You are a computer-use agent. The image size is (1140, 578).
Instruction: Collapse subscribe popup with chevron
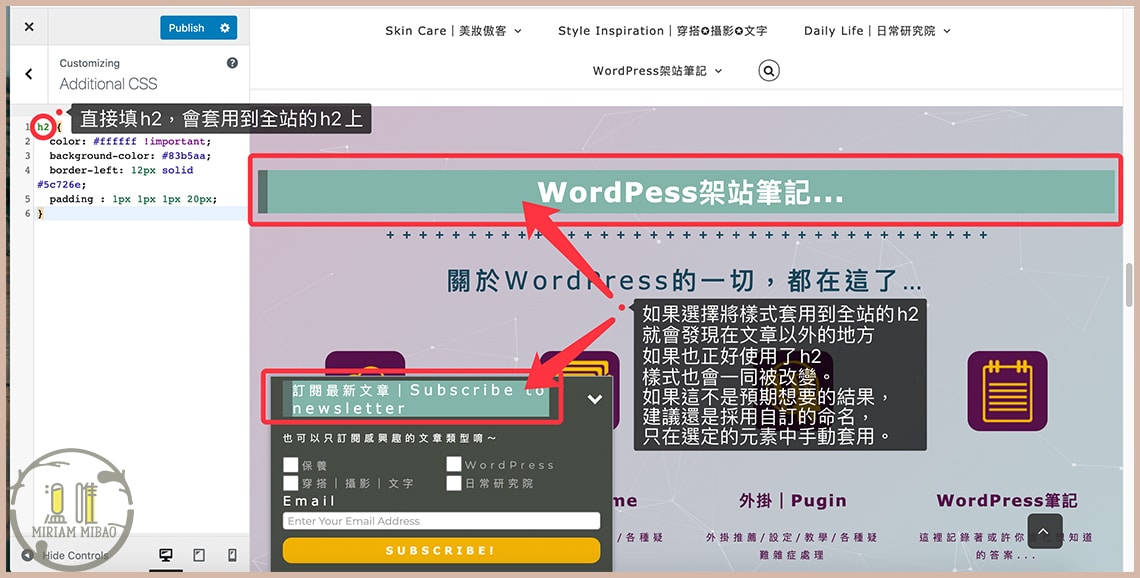point(595,398)
